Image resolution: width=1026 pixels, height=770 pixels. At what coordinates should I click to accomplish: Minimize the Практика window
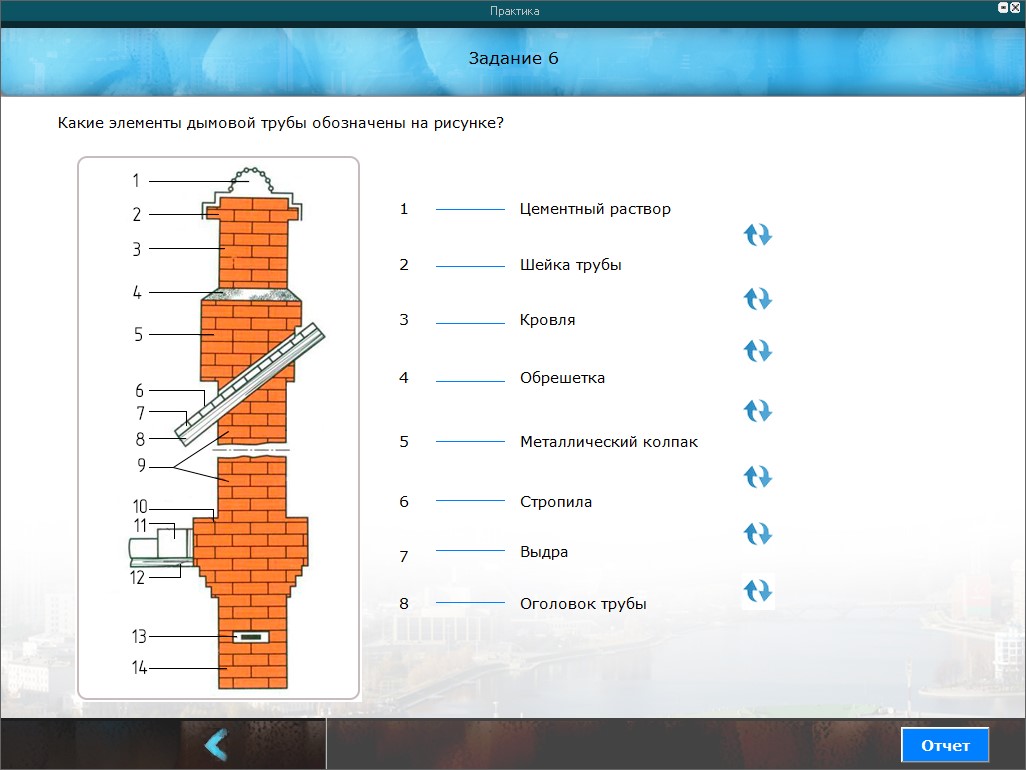click(1003, 7)
